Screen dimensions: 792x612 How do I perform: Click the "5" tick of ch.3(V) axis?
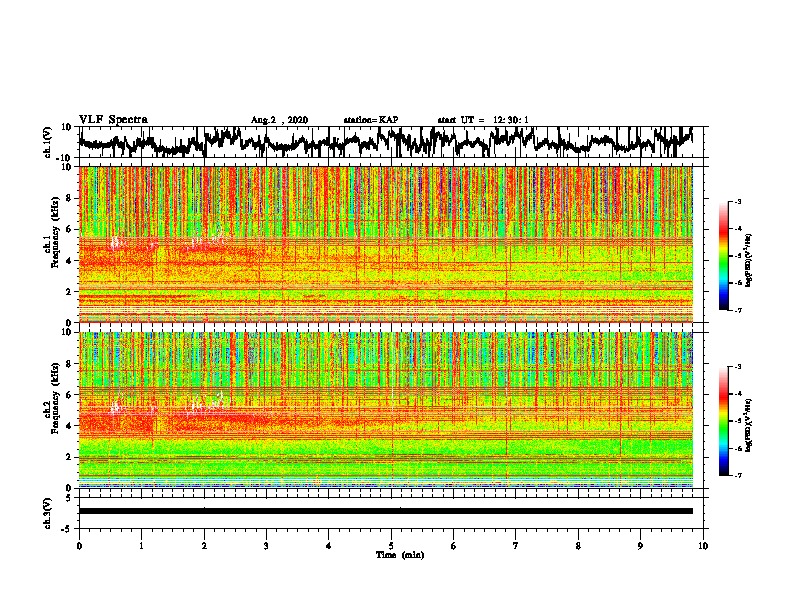[x=69, y=498]
